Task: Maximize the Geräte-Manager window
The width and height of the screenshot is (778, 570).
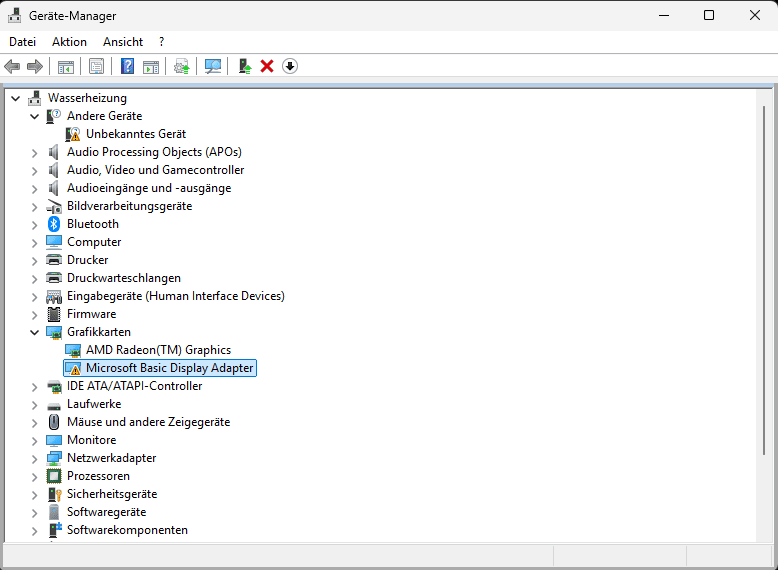Action: point(709,15)
